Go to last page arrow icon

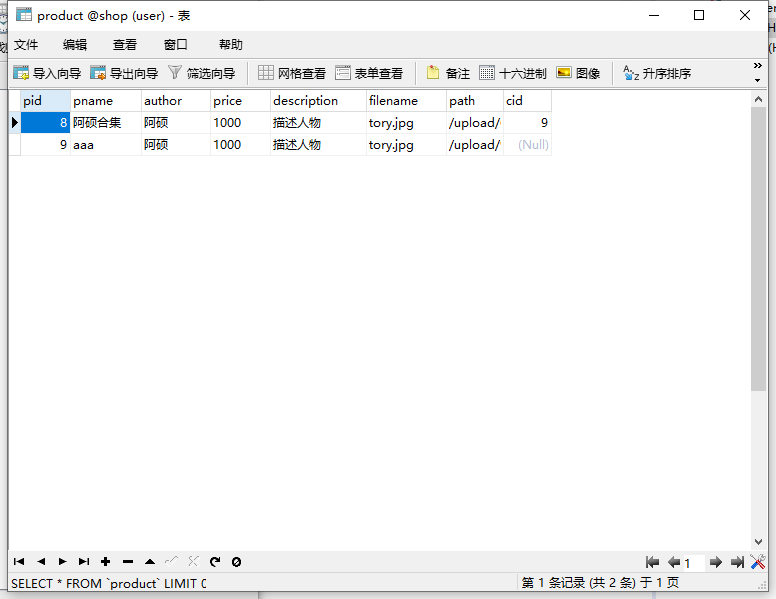point(737,562)
